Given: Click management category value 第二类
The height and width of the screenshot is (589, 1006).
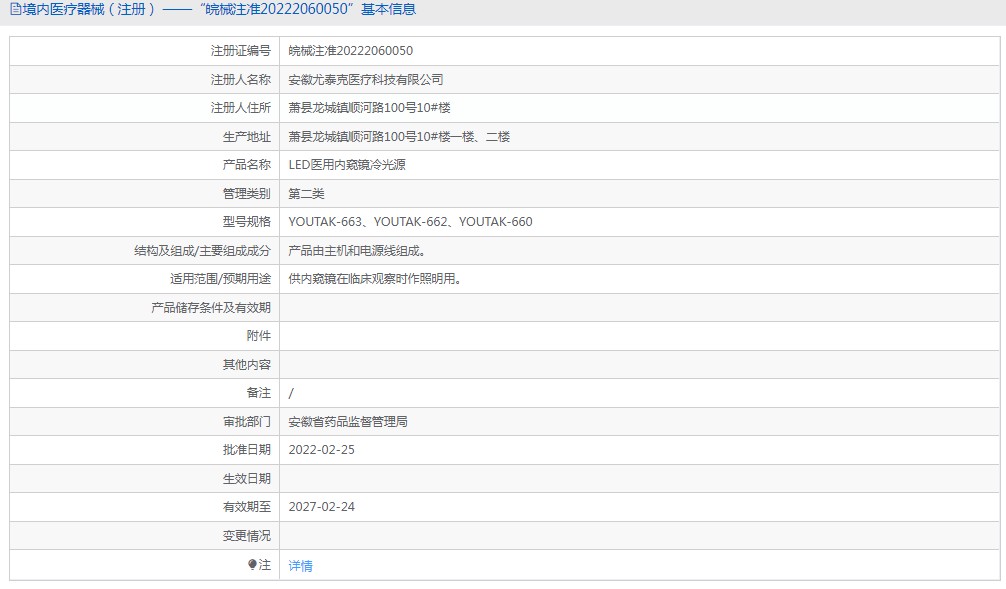Looking at the screenshot, I should tap(306, 194).
